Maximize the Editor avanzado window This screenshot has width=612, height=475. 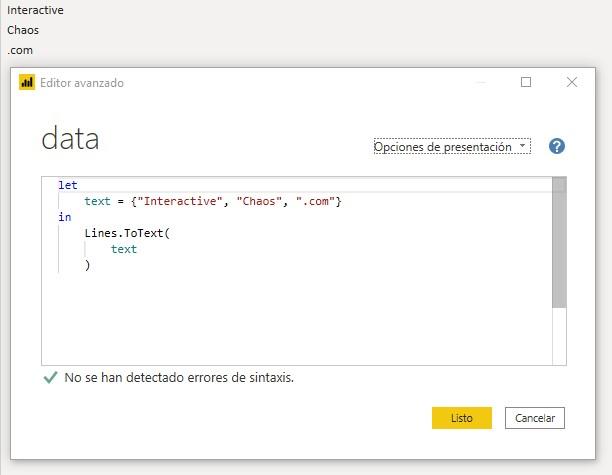pos(526,83)
